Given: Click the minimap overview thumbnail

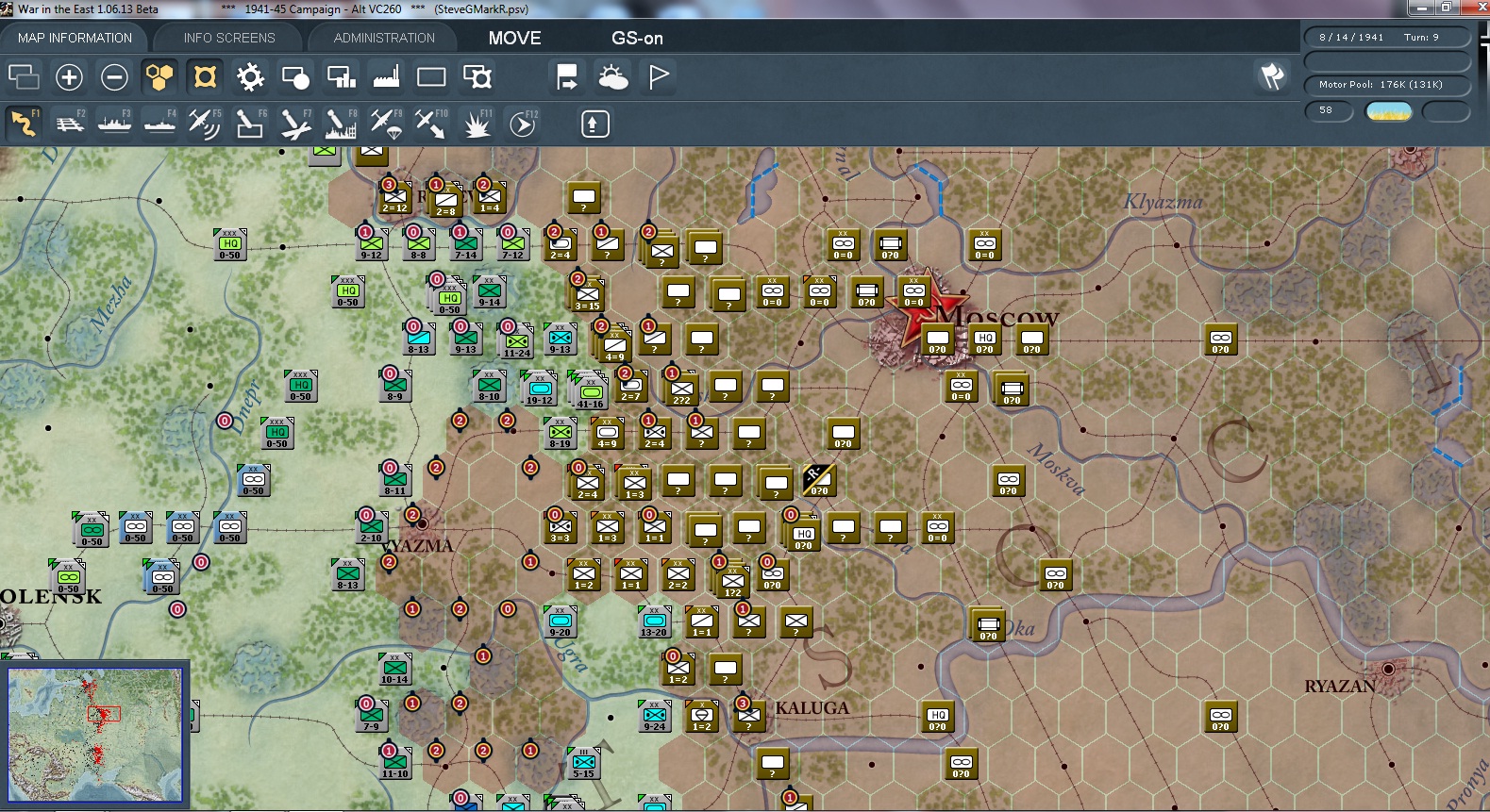Looking at the screenshot, I should pyautogui.click(x=95, y=735).
